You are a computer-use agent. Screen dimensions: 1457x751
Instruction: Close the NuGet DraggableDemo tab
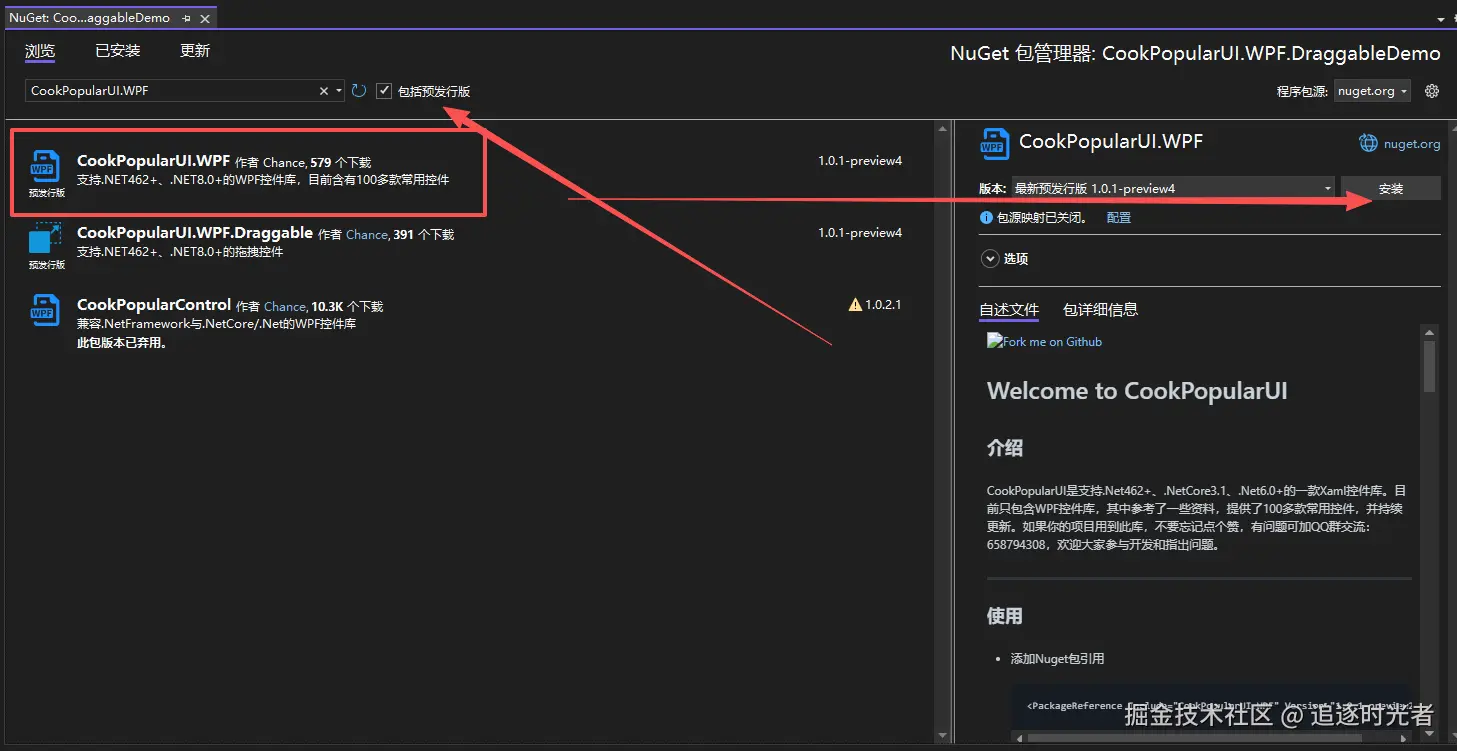tap(206, 18)
